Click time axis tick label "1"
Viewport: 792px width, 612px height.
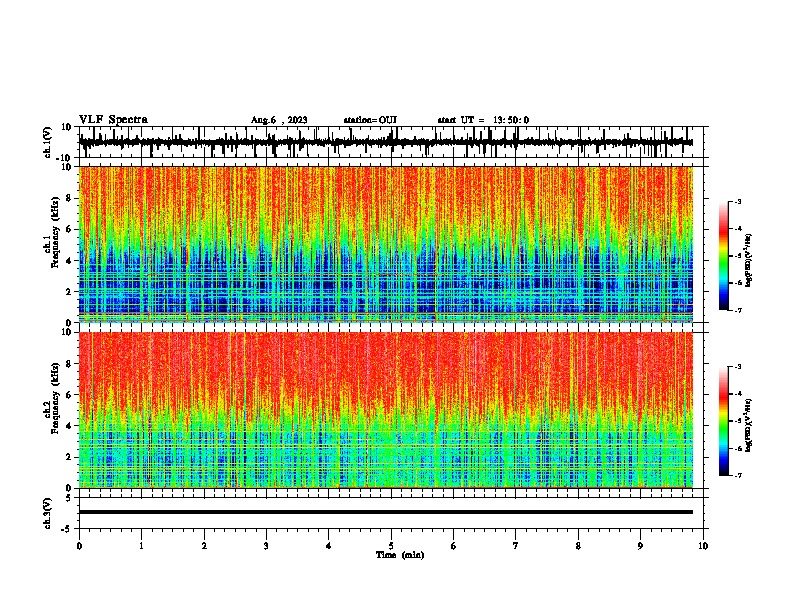coord(141,546)
